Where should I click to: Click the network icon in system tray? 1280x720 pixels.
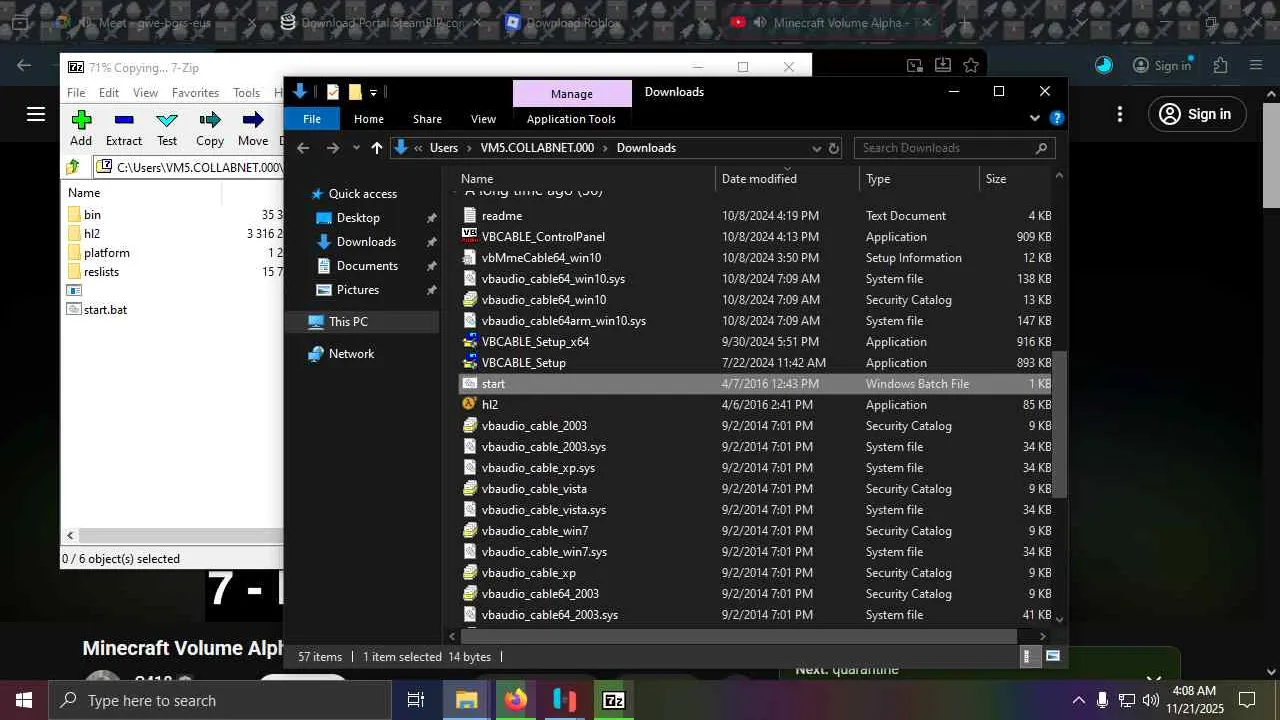pyautogui.click(x=1127, y=700)
